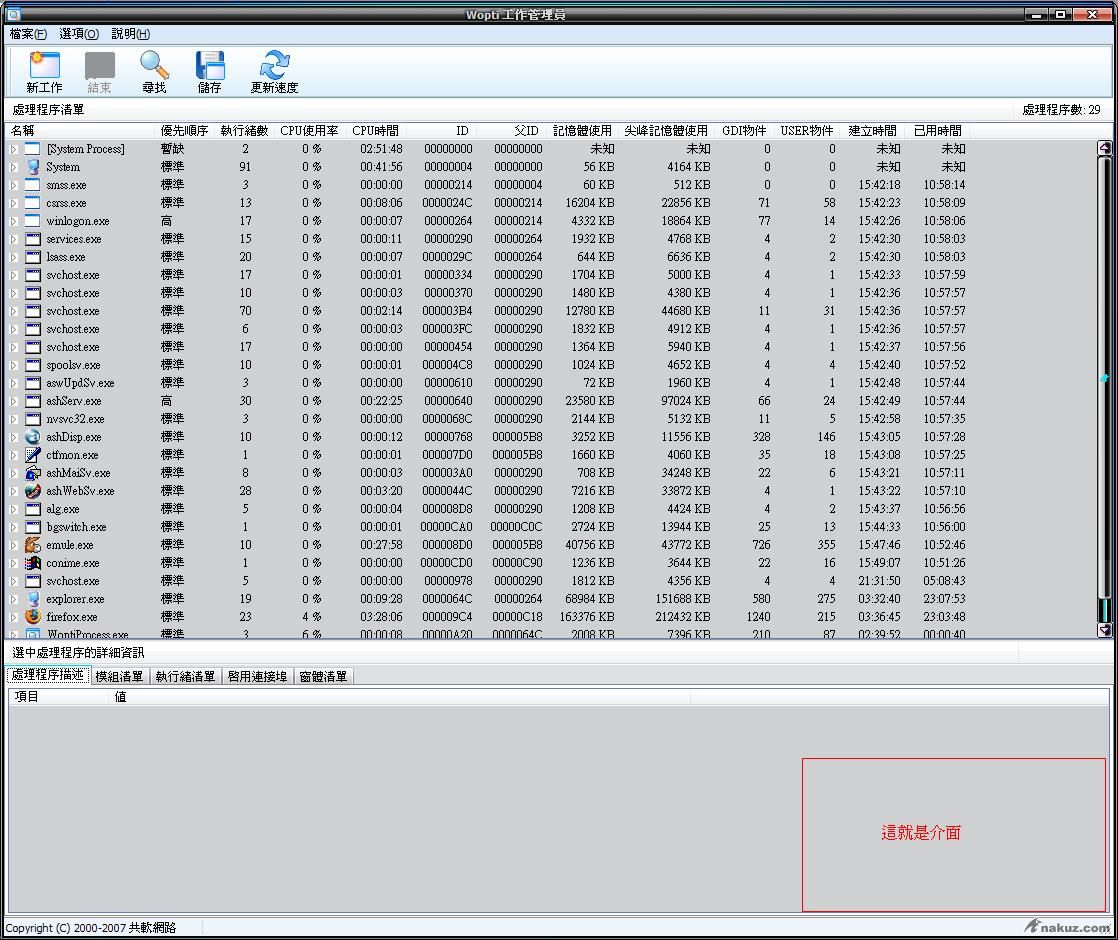This screenshot has height=940, width=1118.
Task: Click the ctfmon.exe pen icon
Action: [33, 454]
